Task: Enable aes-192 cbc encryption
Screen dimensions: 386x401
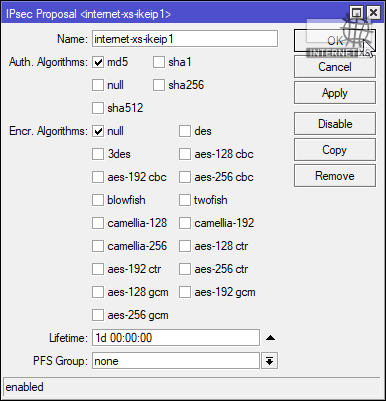Action: [x=98, y=177]
